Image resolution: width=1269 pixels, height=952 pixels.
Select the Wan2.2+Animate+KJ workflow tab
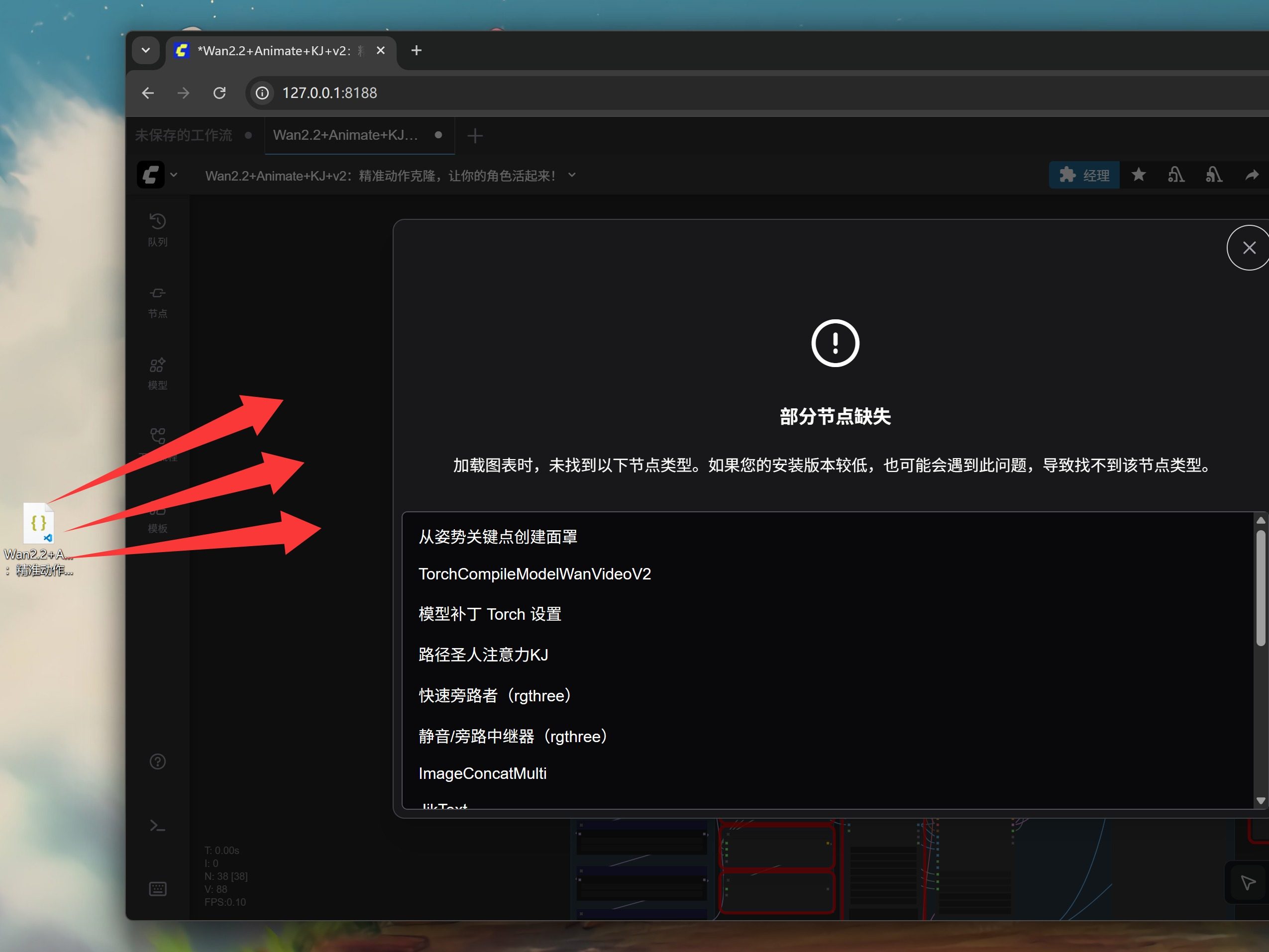(x=345, y=135)
